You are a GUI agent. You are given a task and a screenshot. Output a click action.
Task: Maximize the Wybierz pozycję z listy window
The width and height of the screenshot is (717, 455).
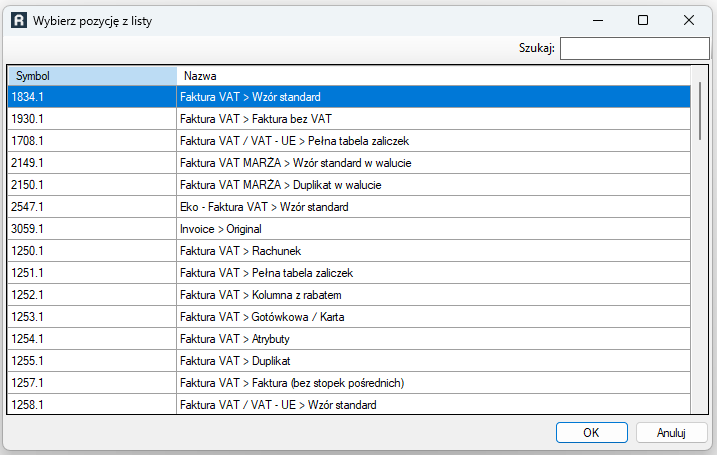point(643,20)
